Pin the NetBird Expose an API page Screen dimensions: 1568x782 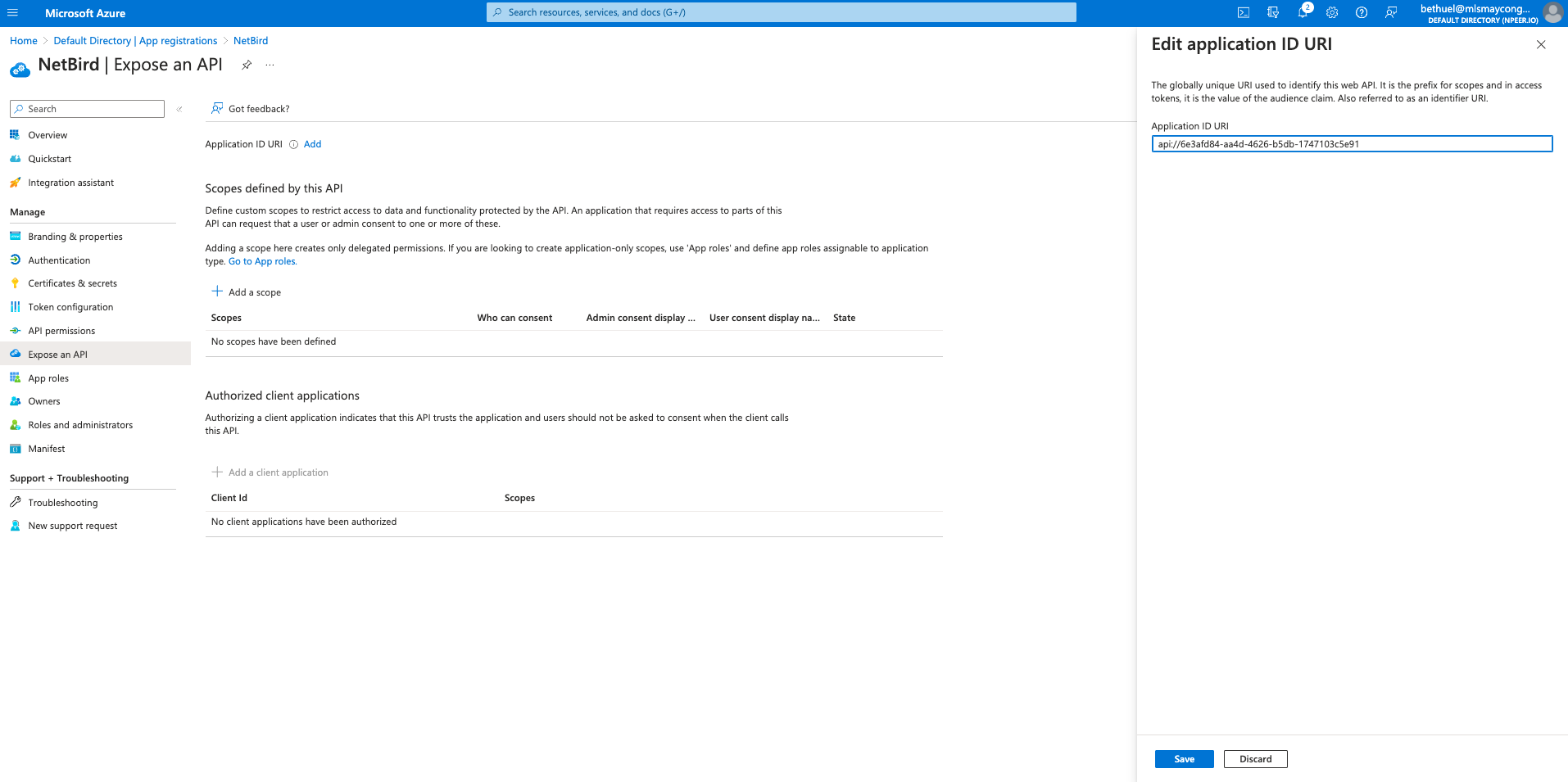[x=247, y=64]
